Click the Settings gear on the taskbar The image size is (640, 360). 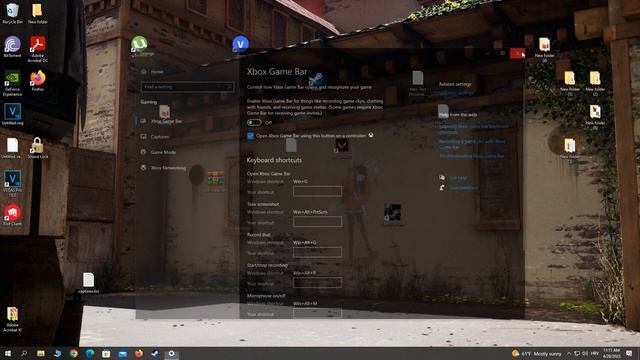coord(171,353)
